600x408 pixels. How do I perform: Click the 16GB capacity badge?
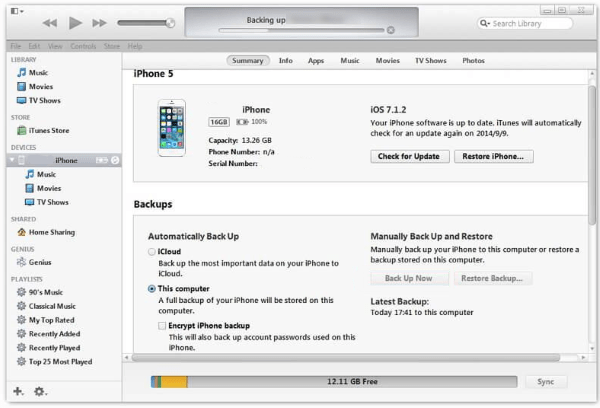(x=219, y=122)
